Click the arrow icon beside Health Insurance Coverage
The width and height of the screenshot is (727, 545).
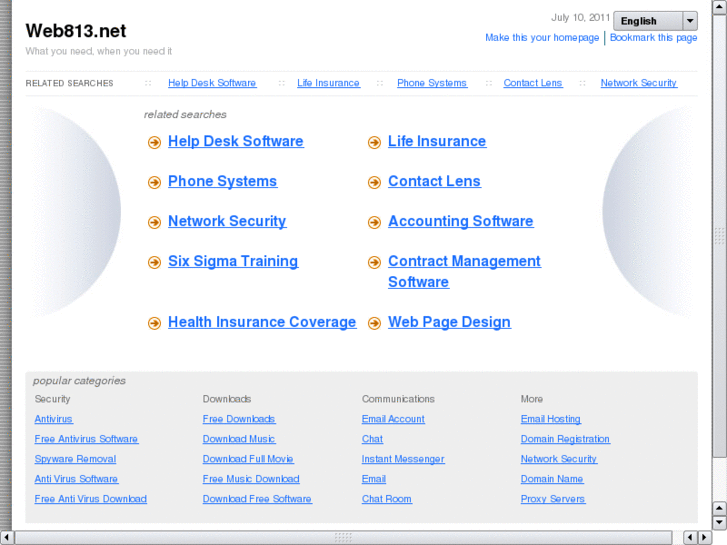[154, 323]
